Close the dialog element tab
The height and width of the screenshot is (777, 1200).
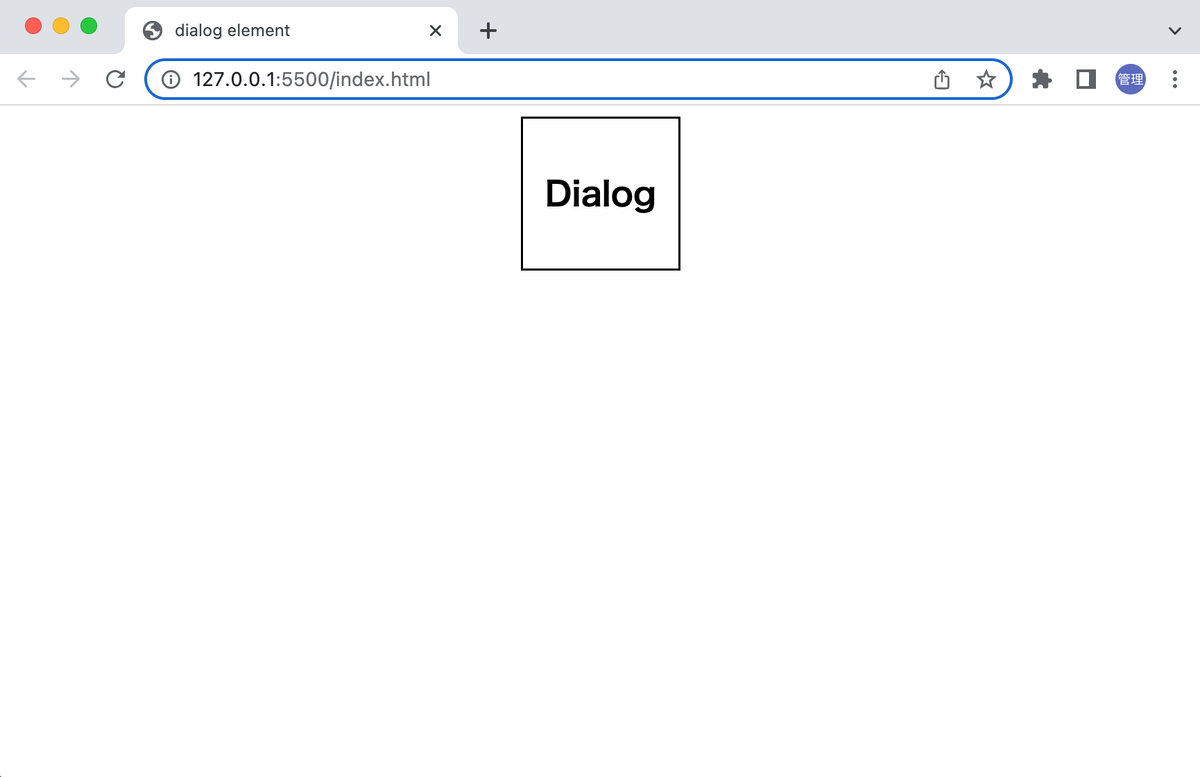(x=435, y=30)
